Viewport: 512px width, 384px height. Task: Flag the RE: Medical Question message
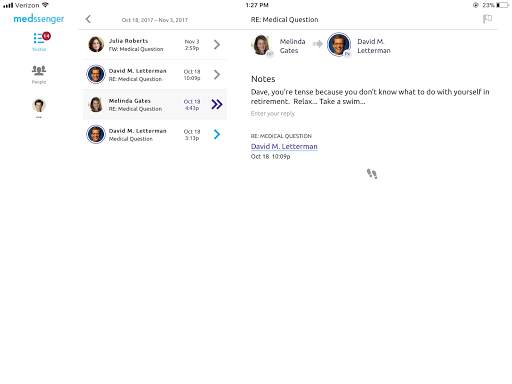pos(487,19)
